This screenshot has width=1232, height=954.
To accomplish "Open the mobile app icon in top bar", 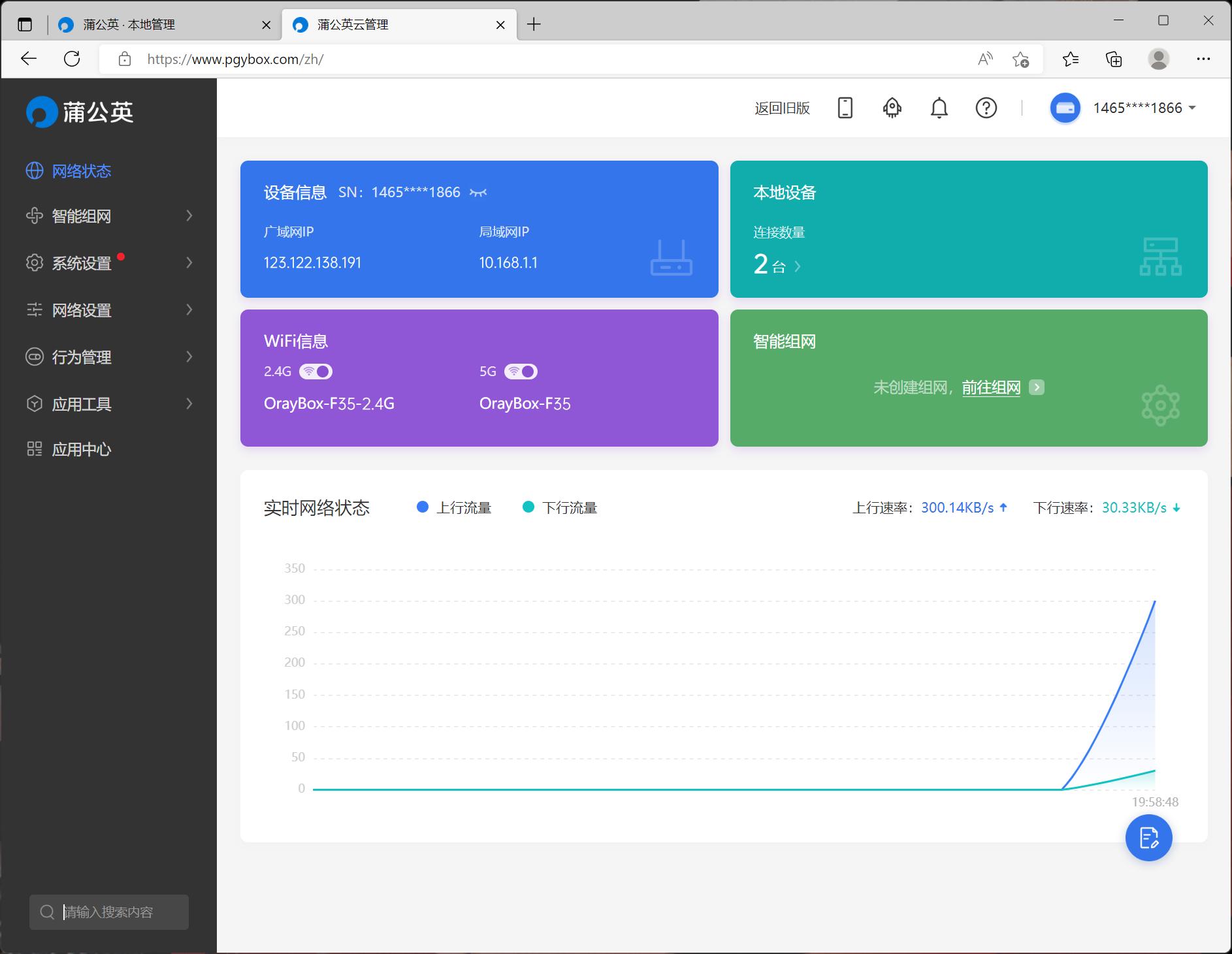I will [x=845, y=108].
